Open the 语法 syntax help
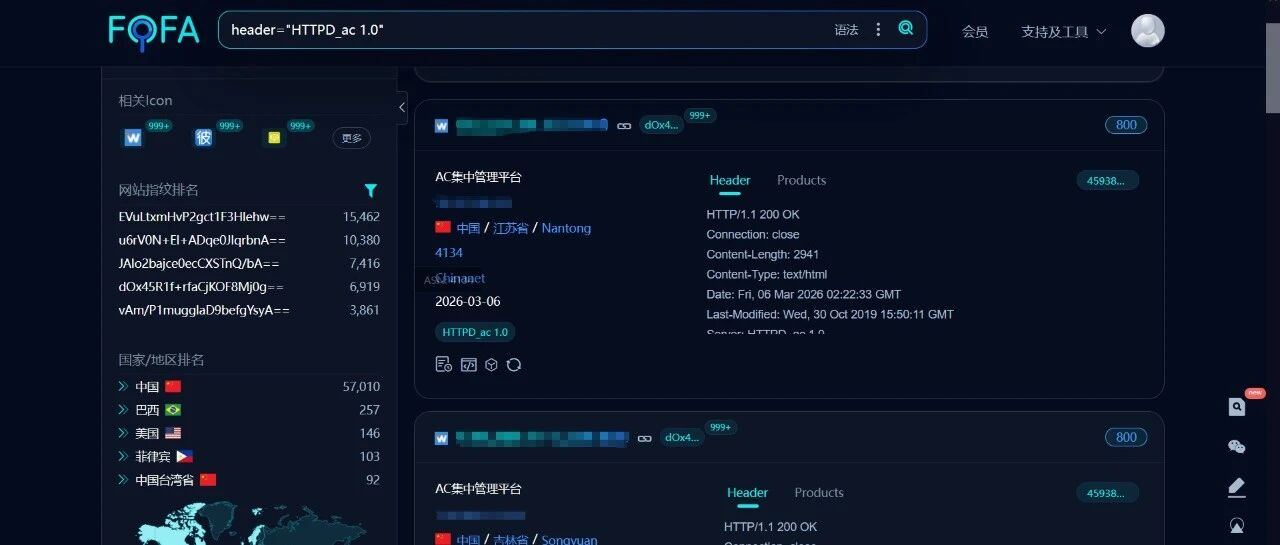The width and height of the screenshot is (1280, 545). coord(846,30)
